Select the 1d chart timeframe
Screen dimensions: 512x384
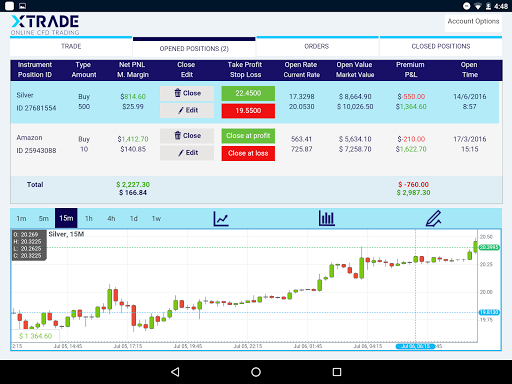pos(134,218)
